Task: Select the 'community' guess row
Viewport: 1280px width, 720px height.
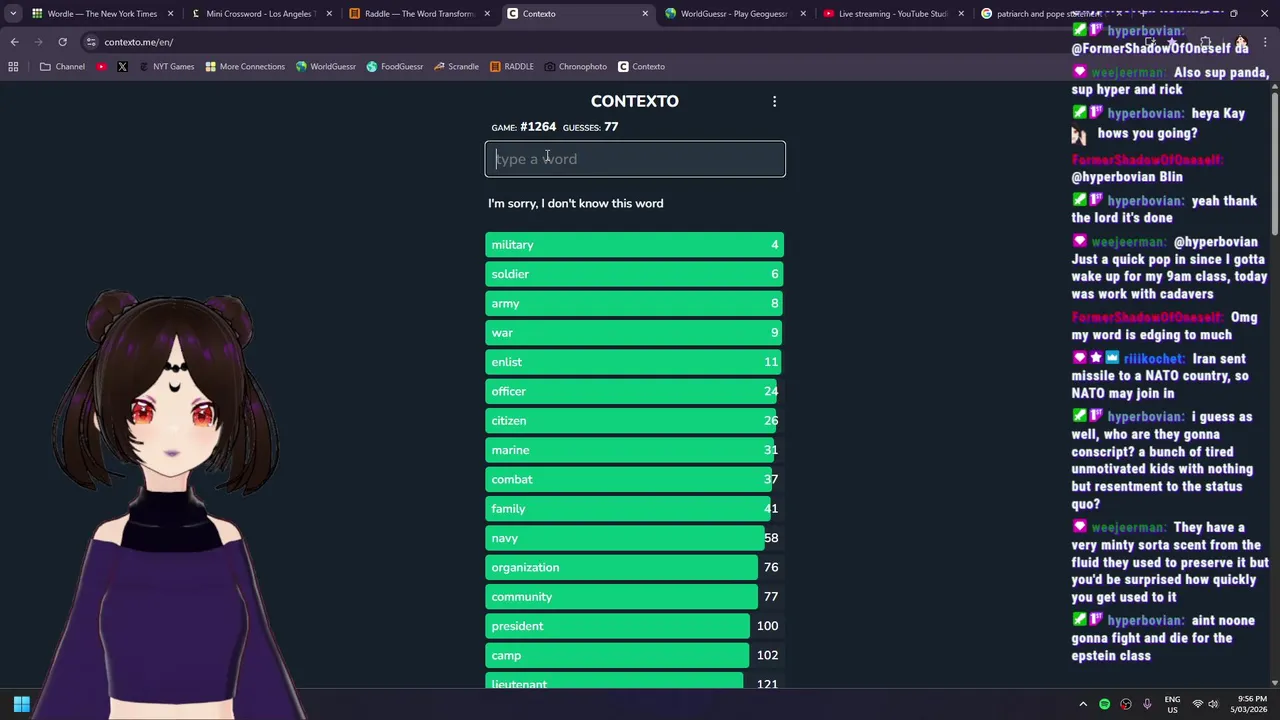Action: [x=635, y=597]
